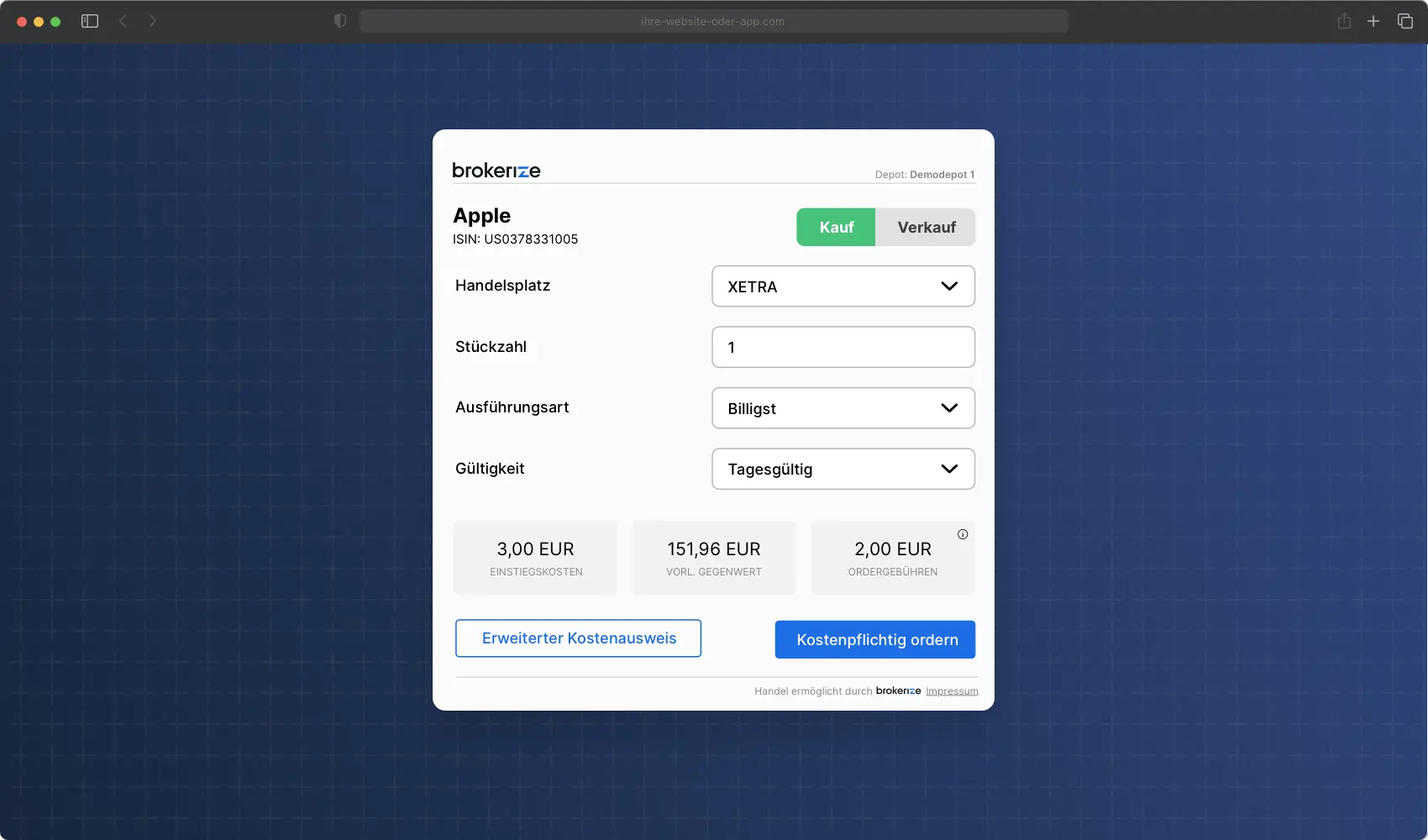Image resolution: width=1428 pixels, height=840 pixels.
Task: Click the small brokerize logo in footer
Action: tap(898, 690)
